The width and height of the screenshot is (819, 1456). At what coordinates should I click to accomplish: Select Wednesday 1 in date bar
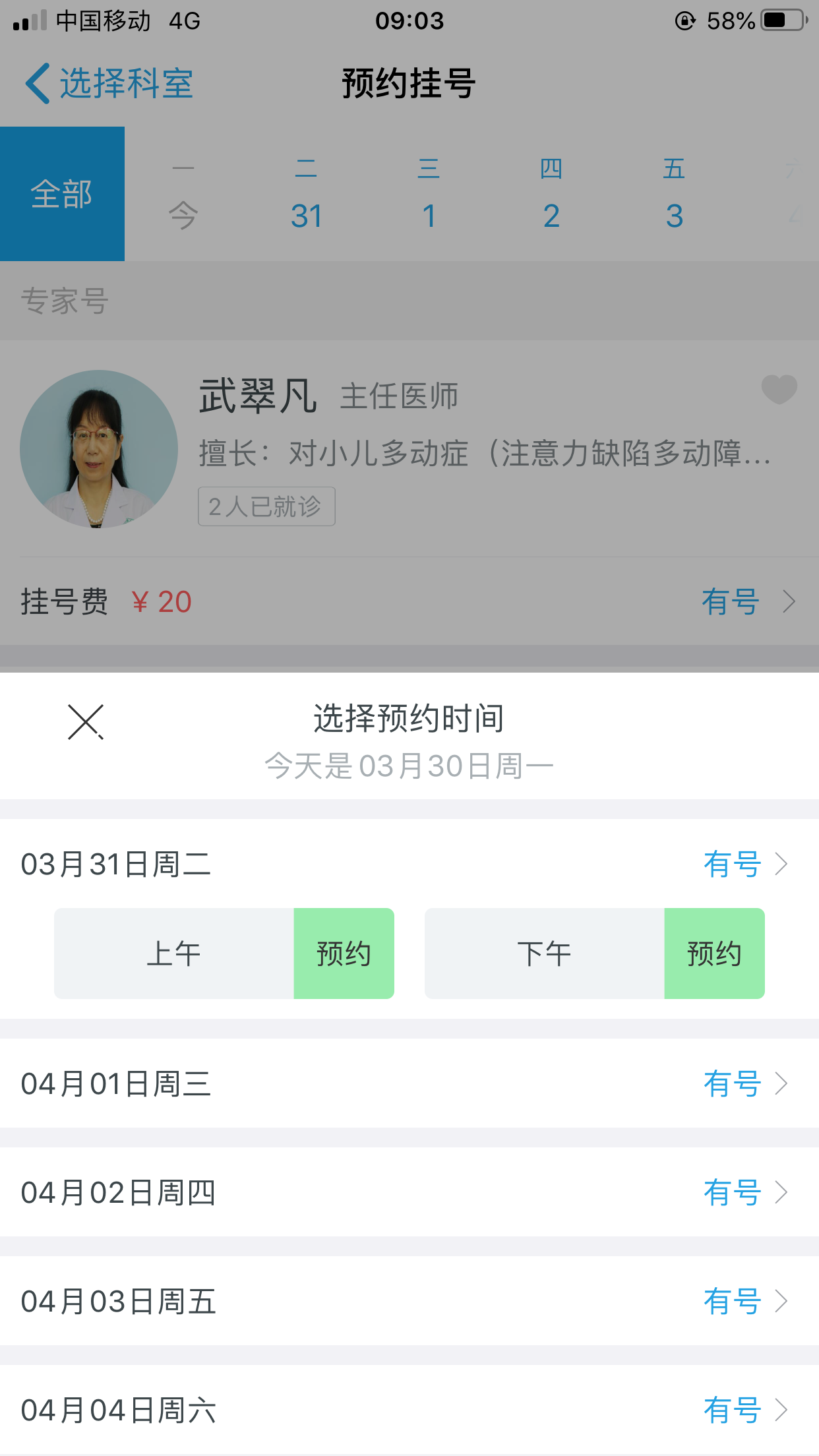(429, 195)
